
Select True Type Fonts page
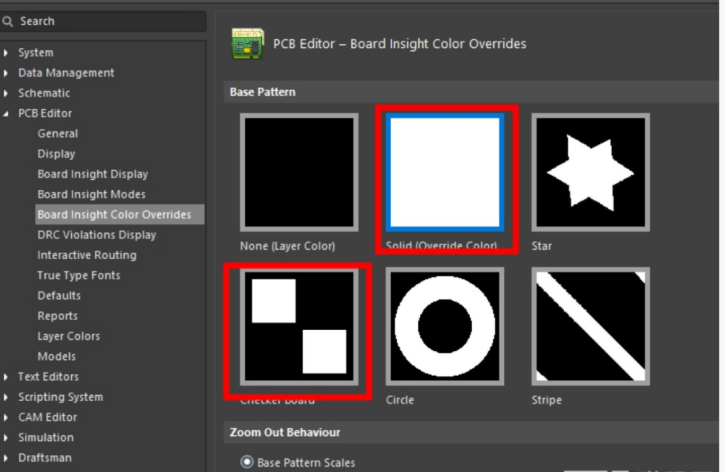[77, 275]
